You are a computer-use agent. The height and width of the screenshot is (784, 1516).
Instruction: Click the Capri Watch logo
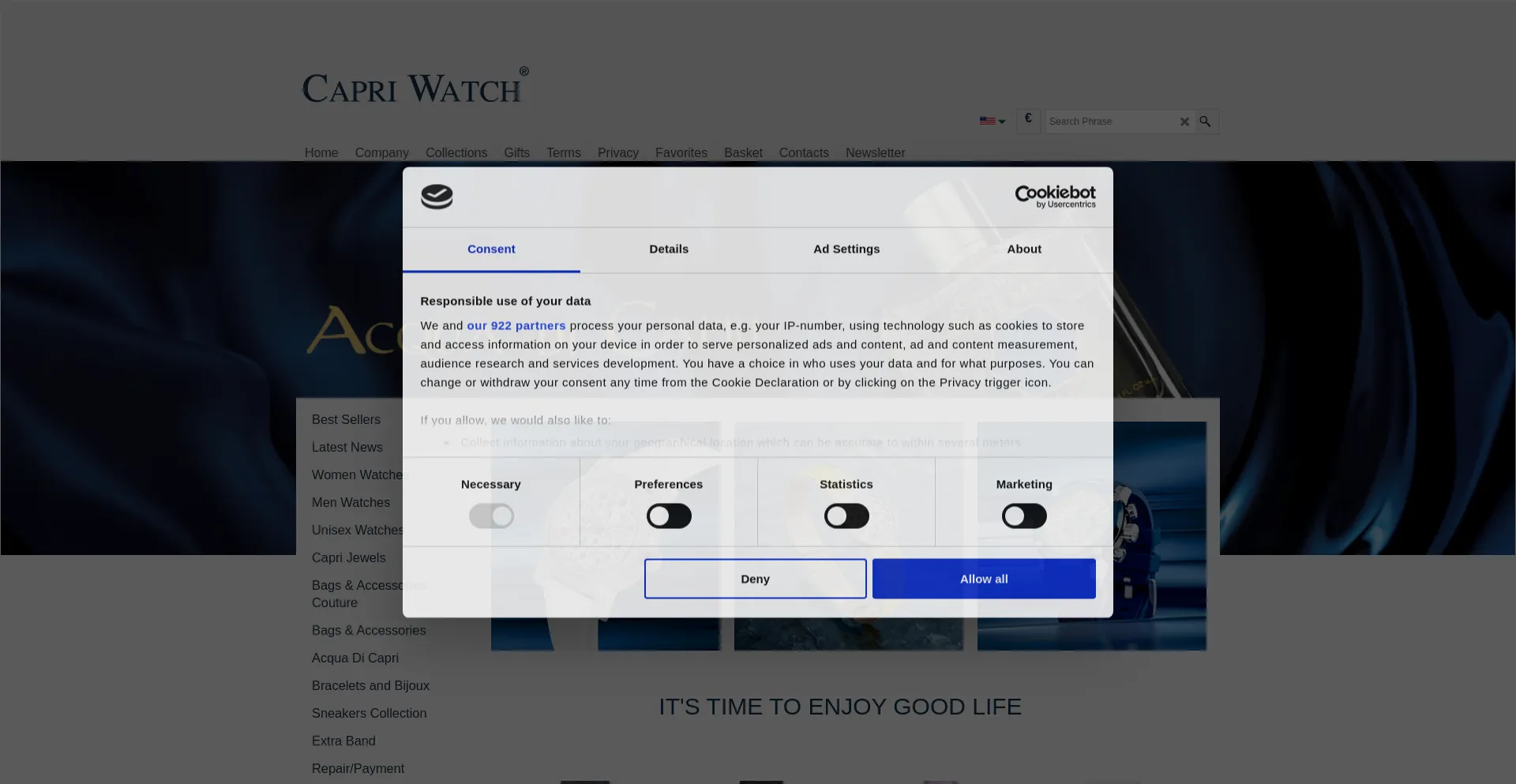pyautogui.click(x=415, y=87)
